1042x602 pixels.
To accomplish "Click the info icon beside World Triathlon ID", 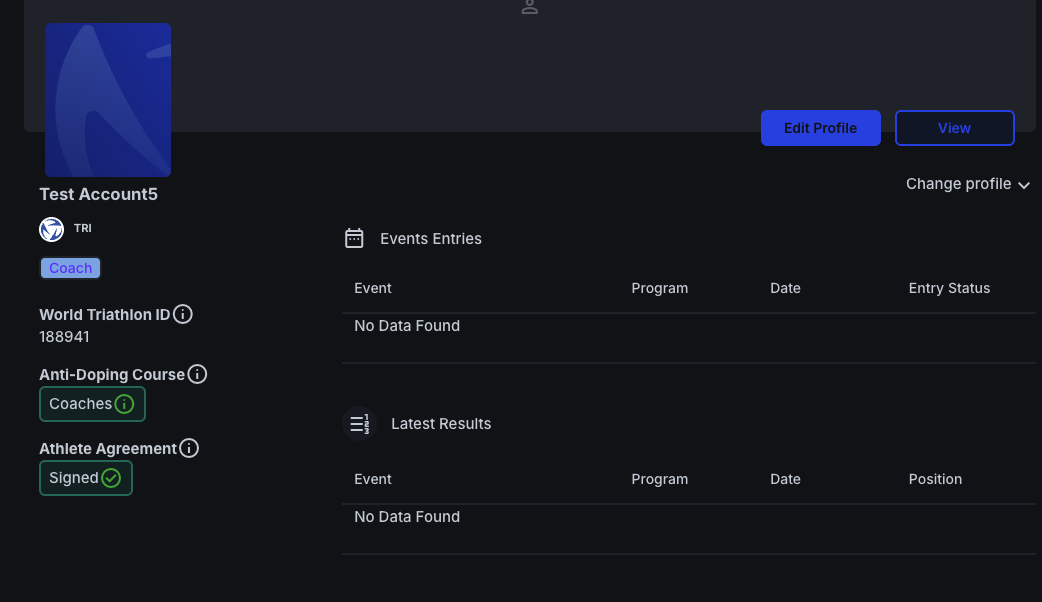I will tap(183, 314).
